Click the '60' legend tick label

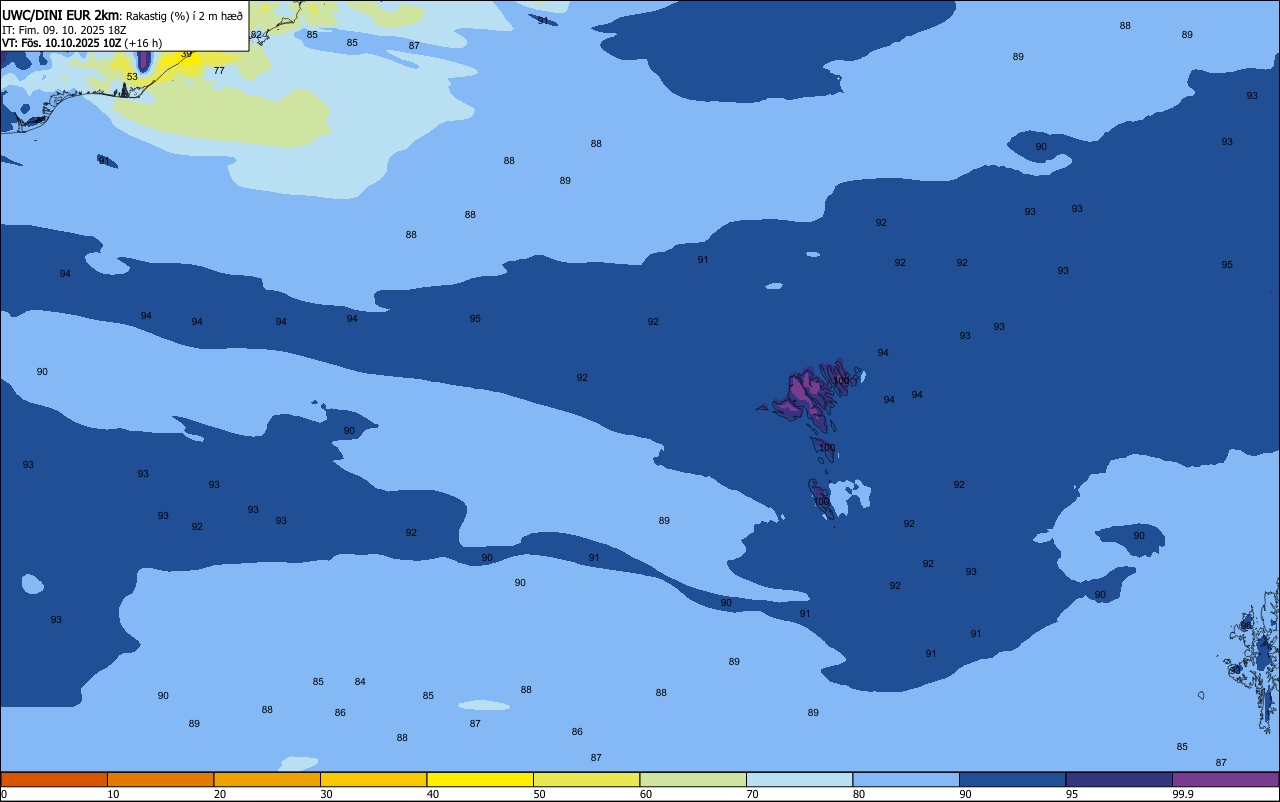pos(646,794)
